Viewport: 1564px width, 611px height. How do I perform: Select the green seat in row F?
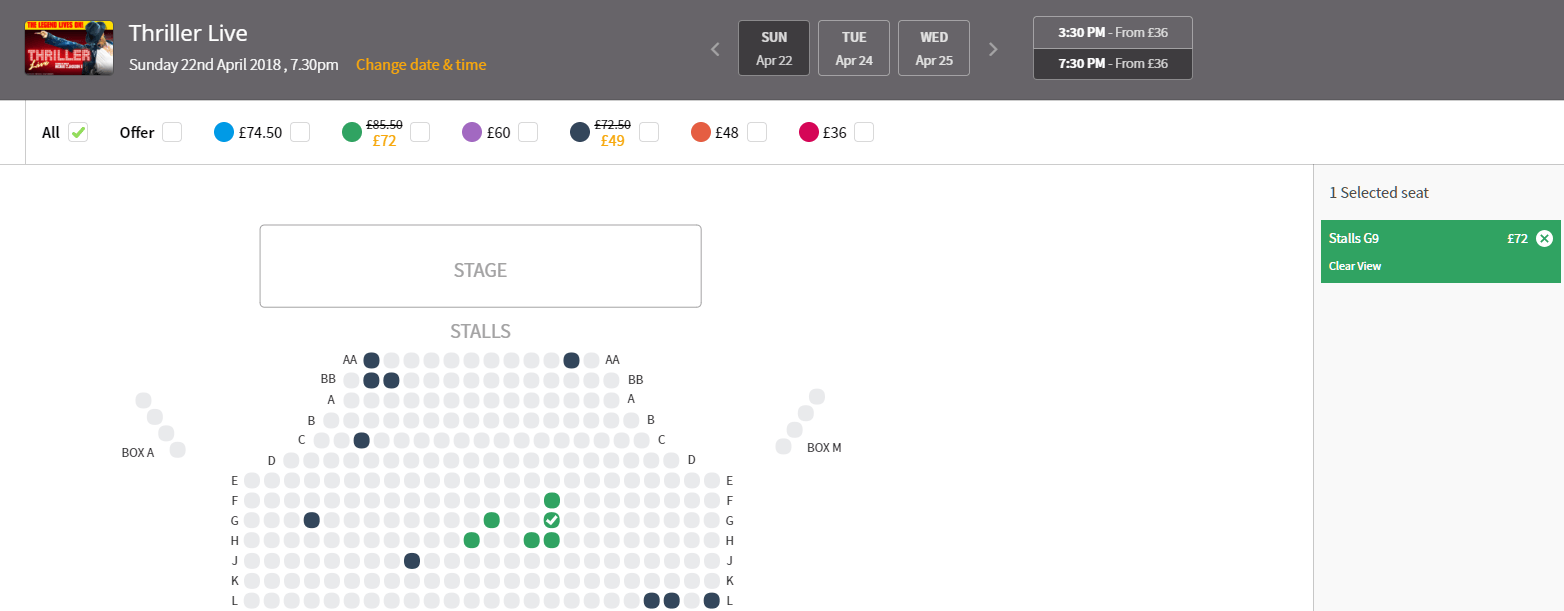[551, 500]
